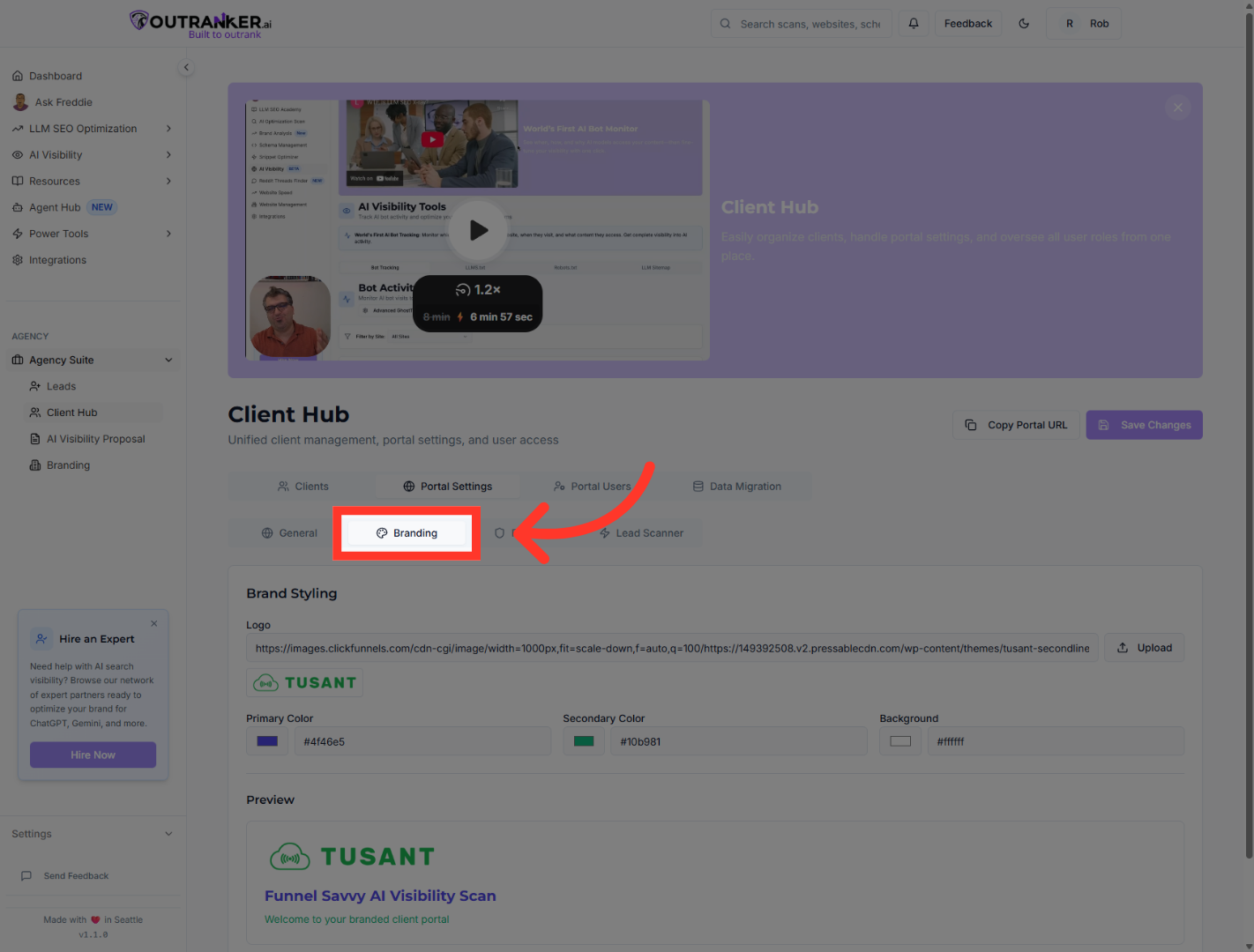Click the Background hex field #ffffff
The width and height of the screenshot is (1254, 952).
pos(1056,741)
